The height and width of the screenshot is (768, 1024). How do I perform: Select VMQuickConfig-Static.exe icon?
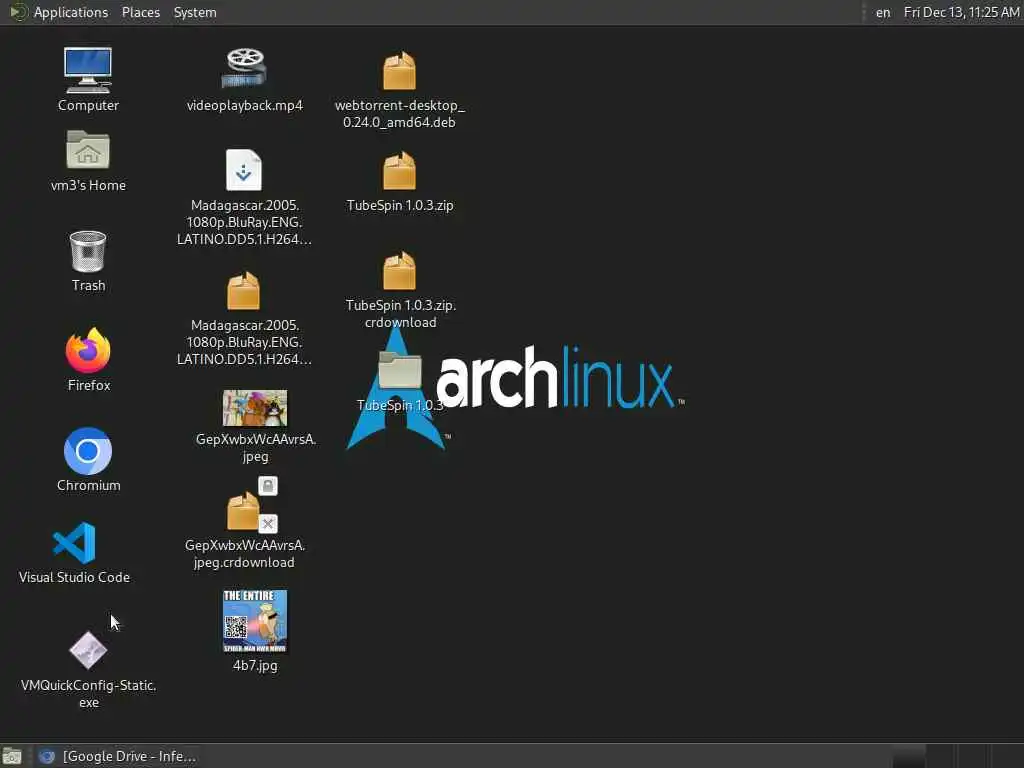tap(88, 650)
